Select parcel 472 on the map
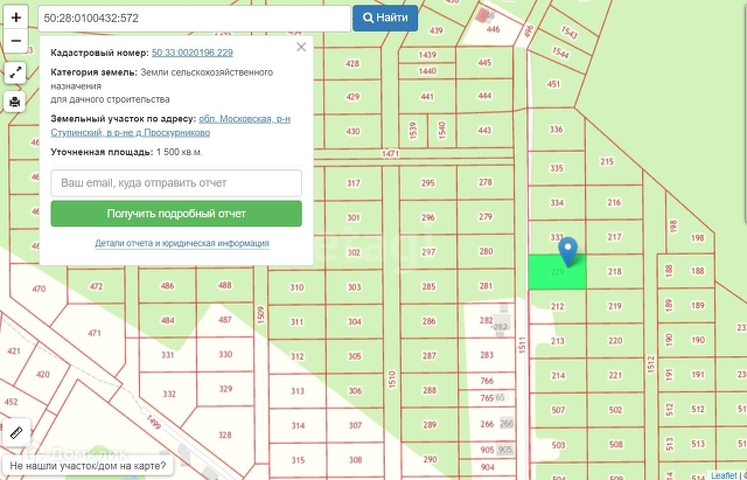Image resolution: width=747 pixels, height=480 pixels. click(x=96, y=287)
